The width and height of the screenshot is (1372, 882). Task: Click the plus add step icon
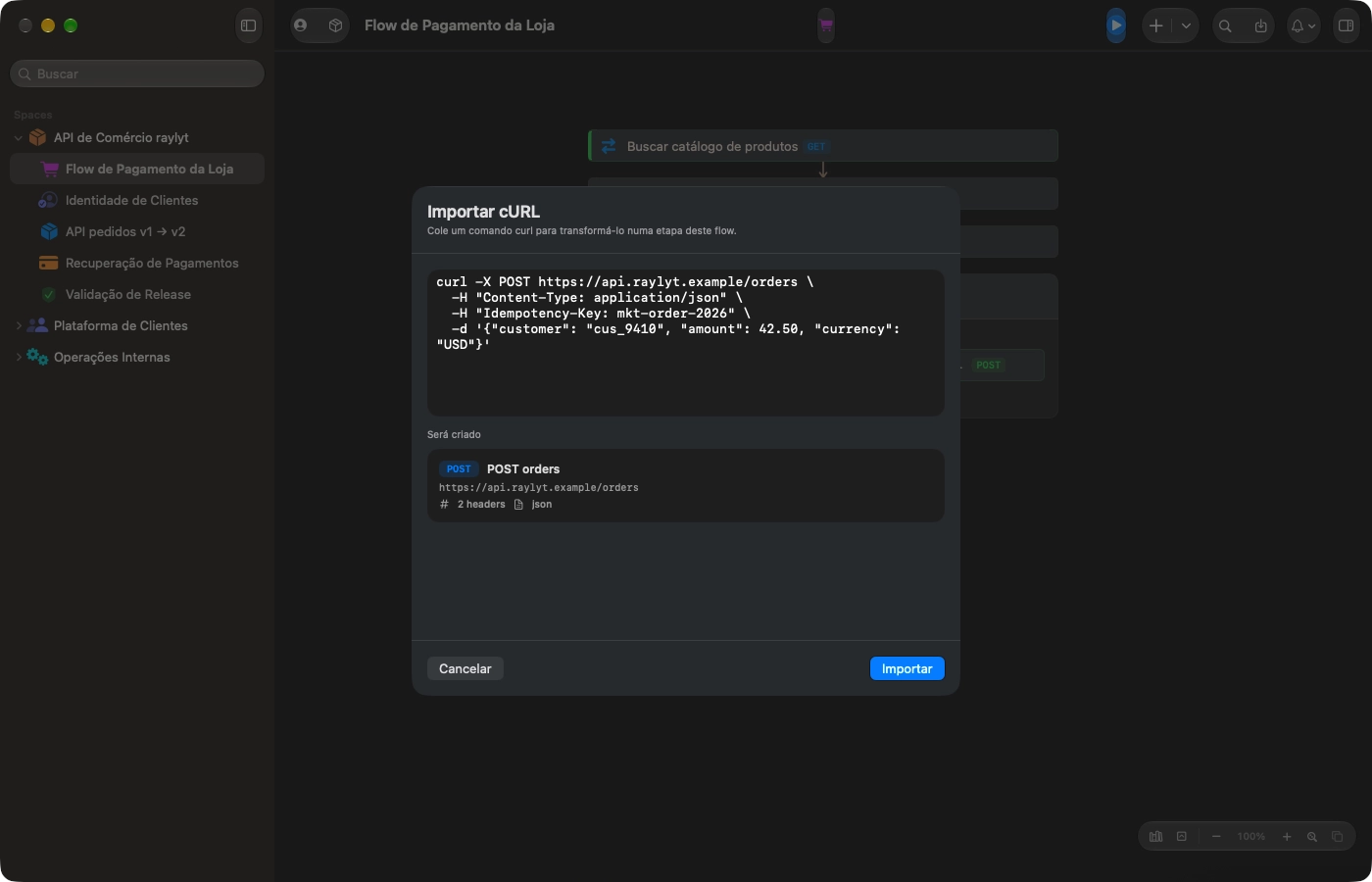pos(1156,25)
